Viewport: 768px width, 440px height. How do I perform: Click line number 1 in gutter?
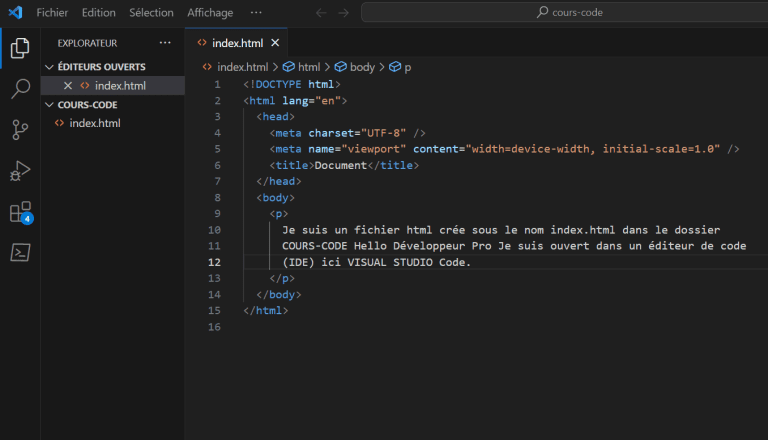point(217,85)
